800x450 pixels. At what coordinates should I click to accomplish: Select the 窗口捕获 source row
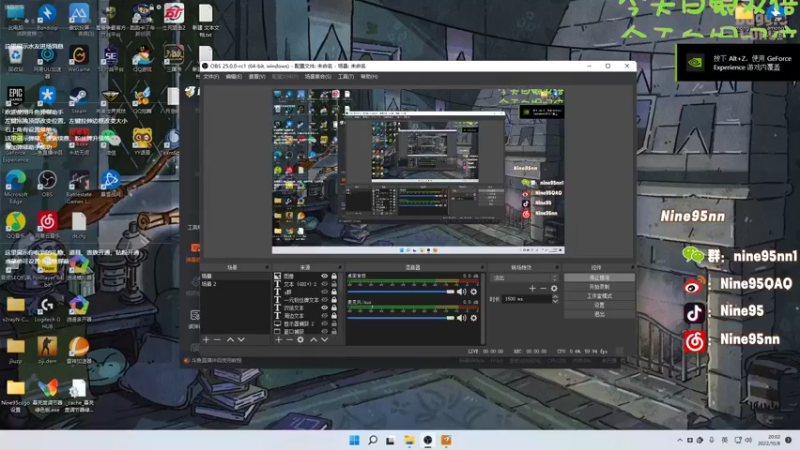click(306, 332)
